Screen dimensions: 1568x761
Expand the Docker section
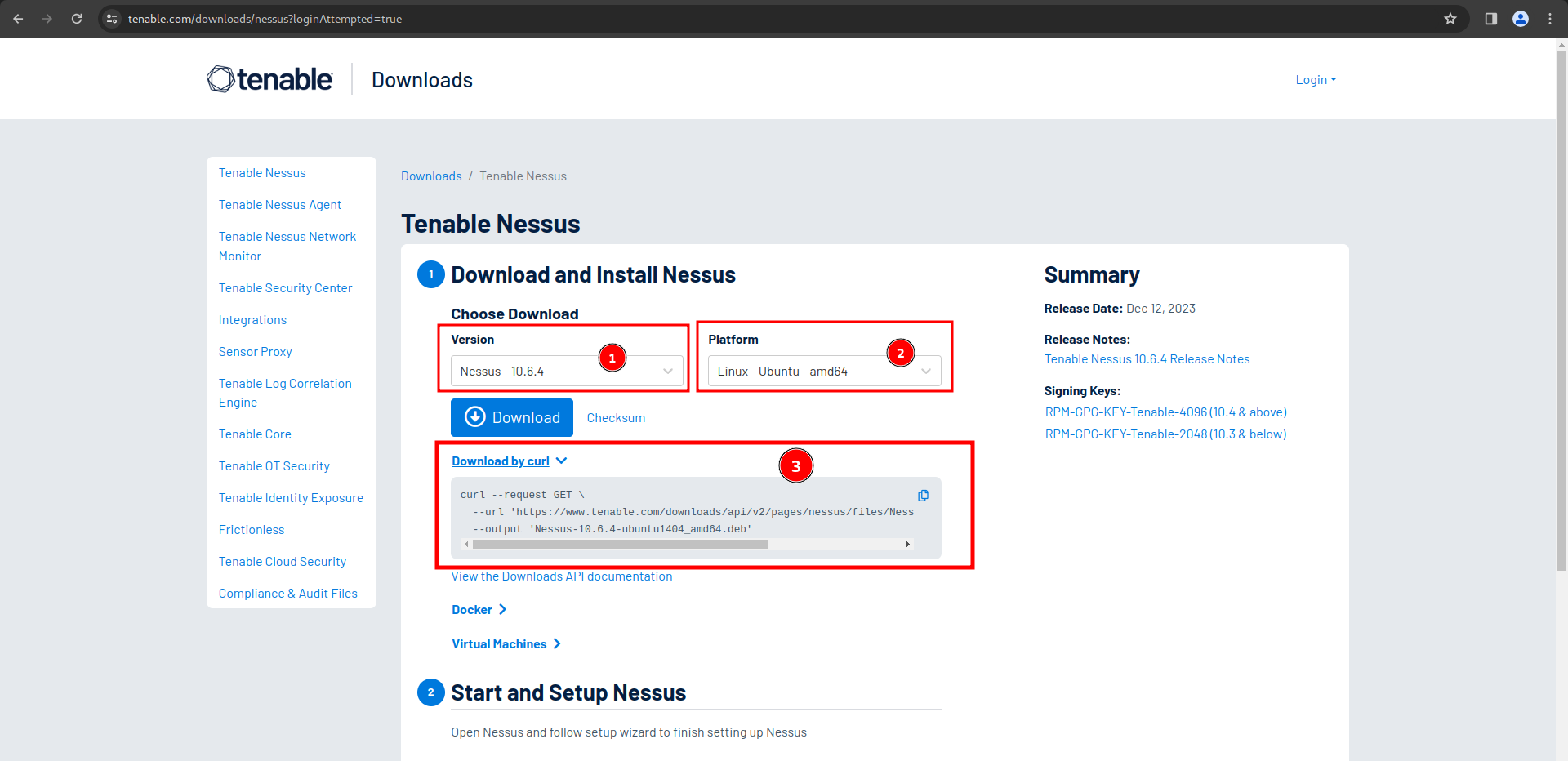point(479,610)
